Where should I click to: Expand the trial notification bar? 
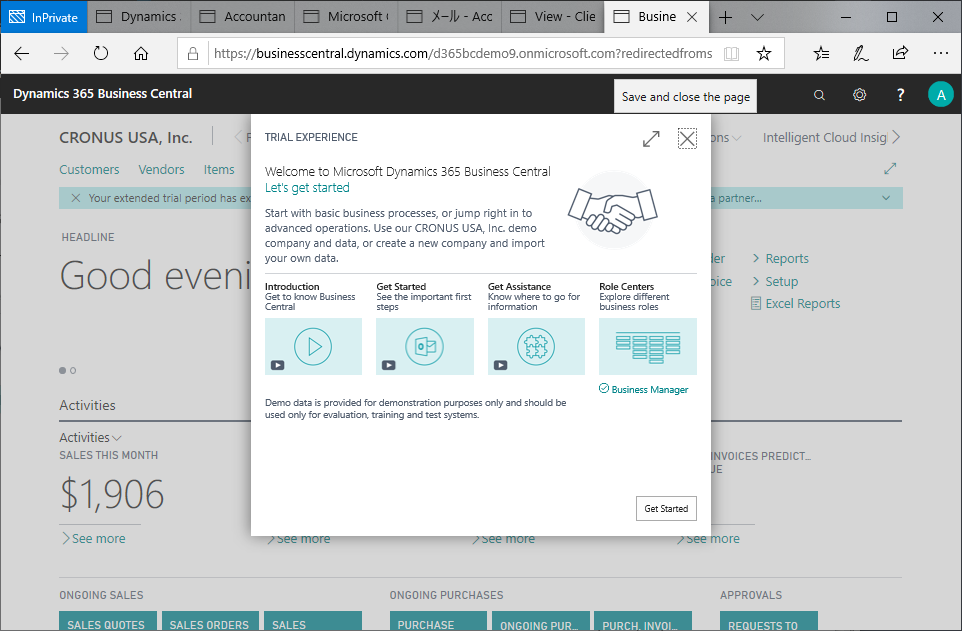[x=886, y=198]
